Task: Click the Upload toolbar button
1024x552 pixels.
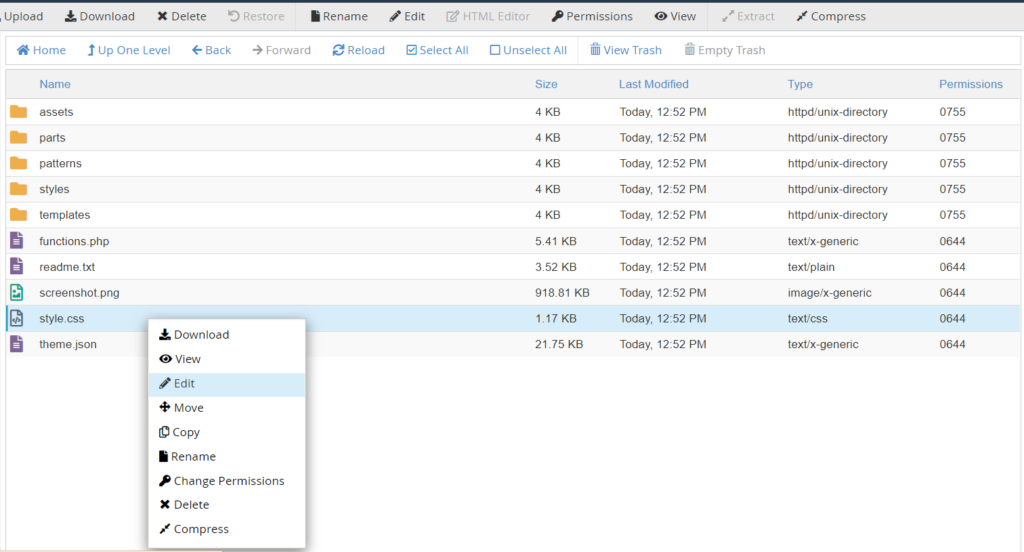Action: (x=22, y=16)
